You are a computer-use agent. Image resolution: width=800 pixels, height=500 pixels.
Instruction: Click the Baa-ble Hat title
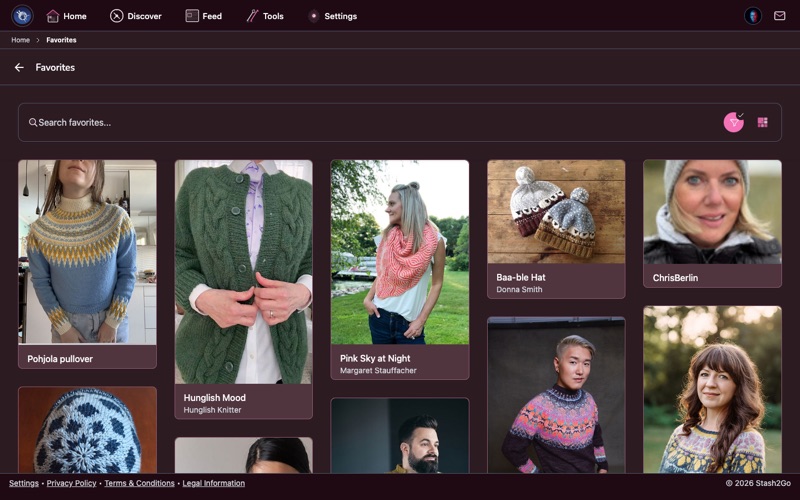click(x=521, y=277)
